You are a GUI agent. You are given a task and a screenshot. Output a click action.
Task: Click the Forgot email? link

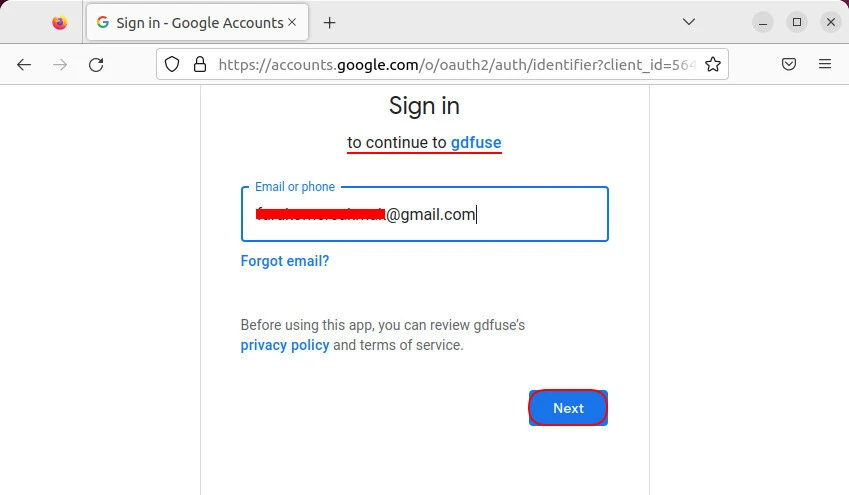[285, 261]
